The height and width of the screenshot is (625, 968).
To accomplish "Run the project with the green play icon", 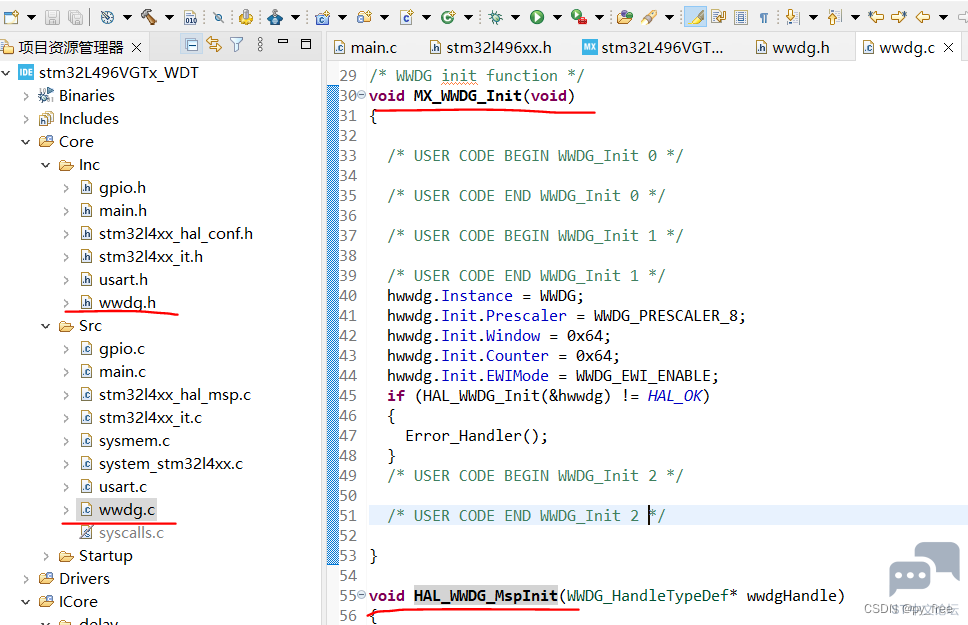I will (x=537, y=17).
